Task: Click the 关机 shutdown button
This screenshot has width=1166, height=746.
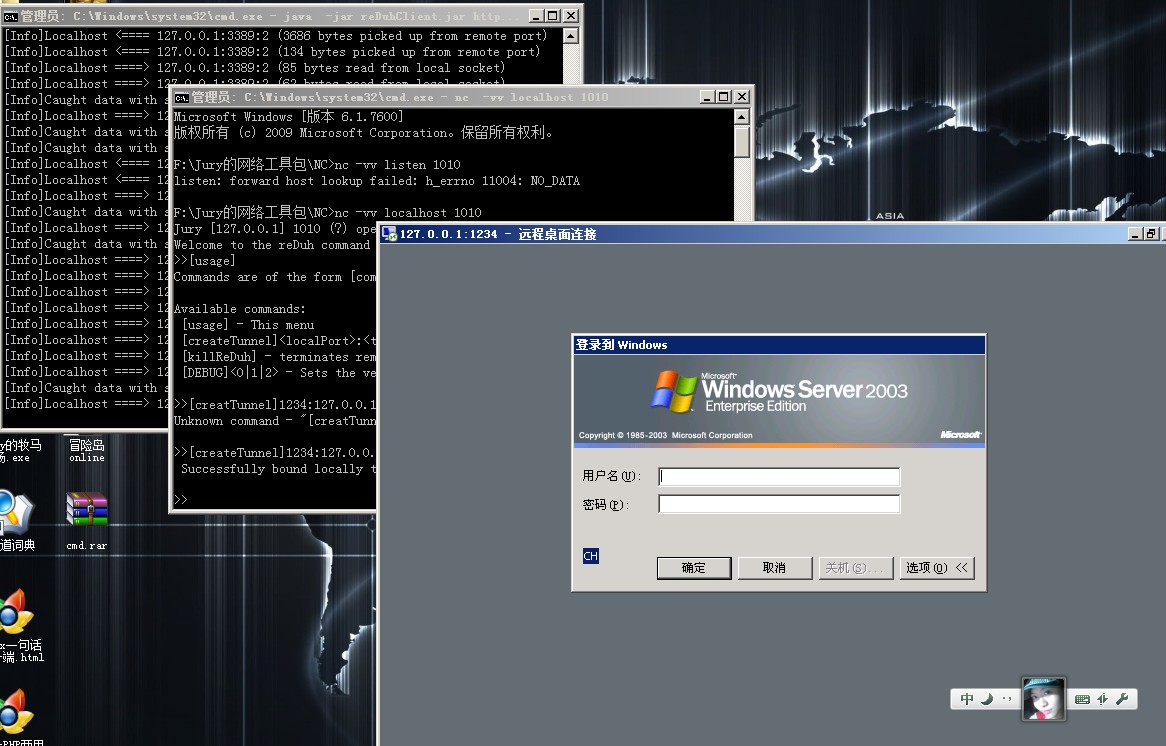Action: pyautogui.click(x=855, y=567)
